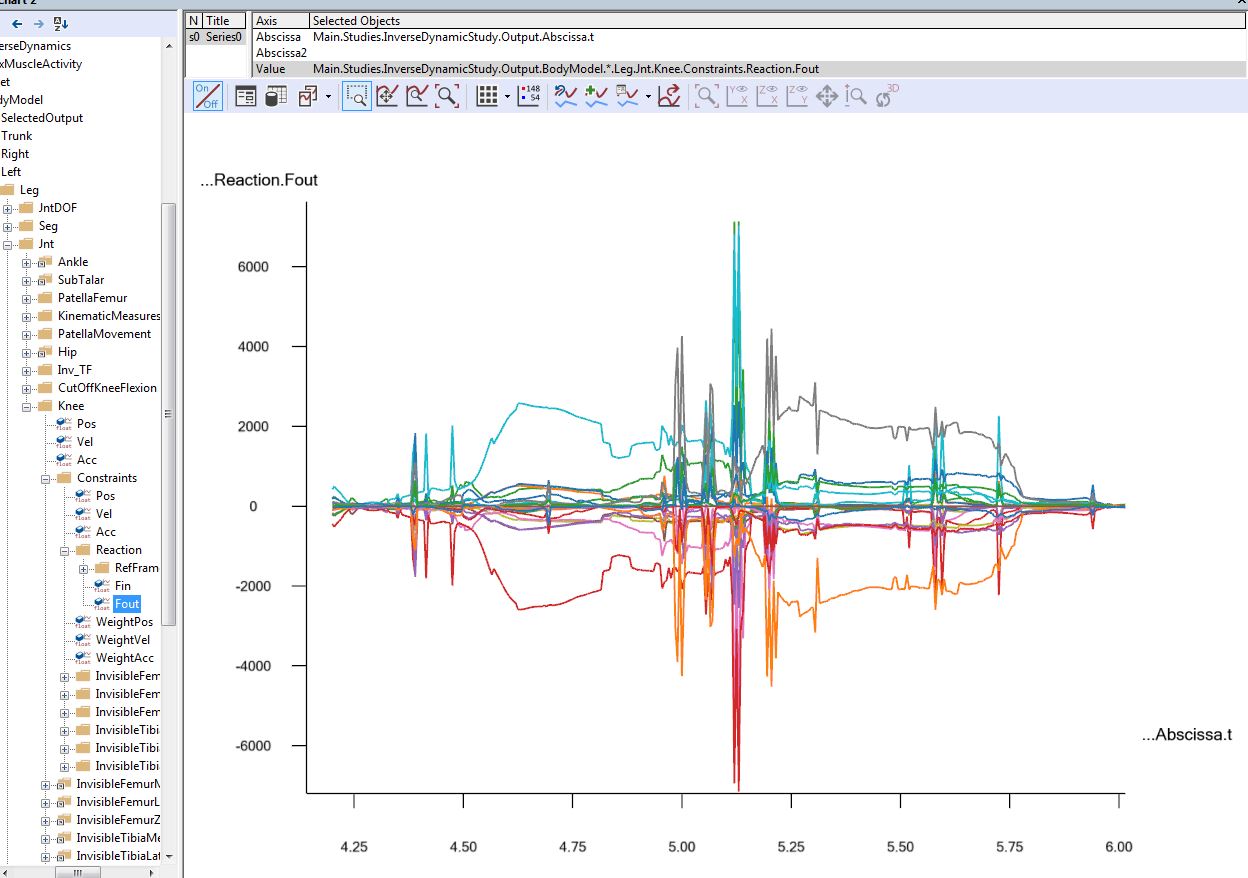Screen dimensions: 1248x878
Task: Click the refresh series curve icon
Action: [x=566, y=96]
